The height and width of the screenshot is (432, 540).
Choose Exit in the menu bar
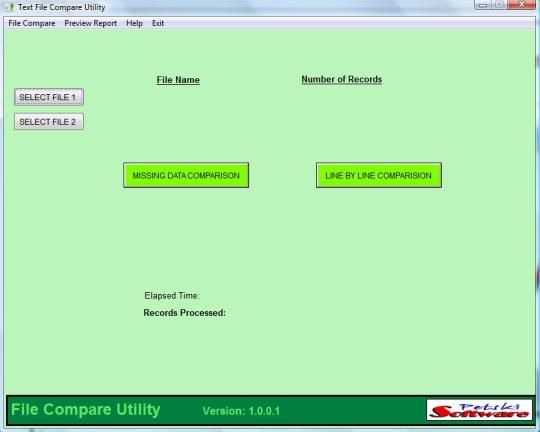coord(158,23)
